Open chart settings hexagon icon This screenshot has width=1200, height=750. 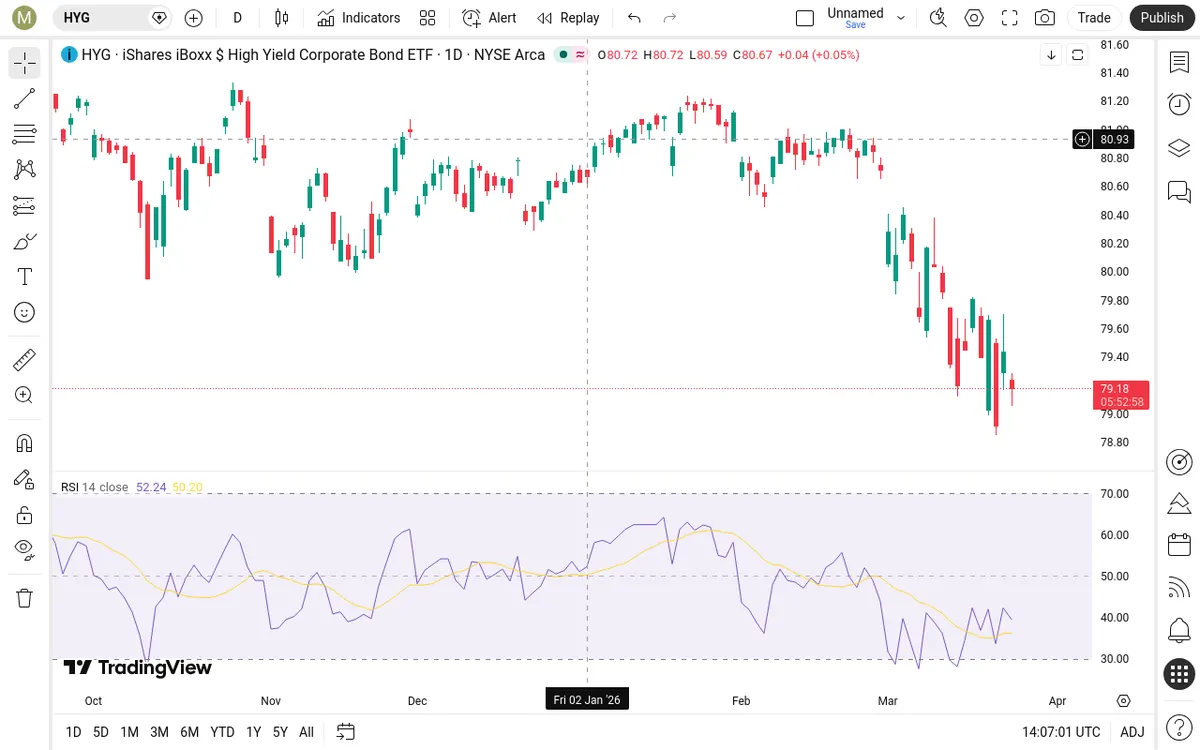(x=973, y=17)
